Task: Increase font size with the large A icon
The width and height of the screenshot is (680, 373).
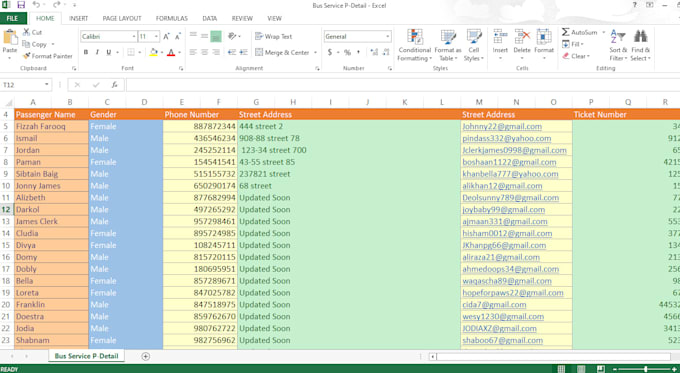Action: 167,36
